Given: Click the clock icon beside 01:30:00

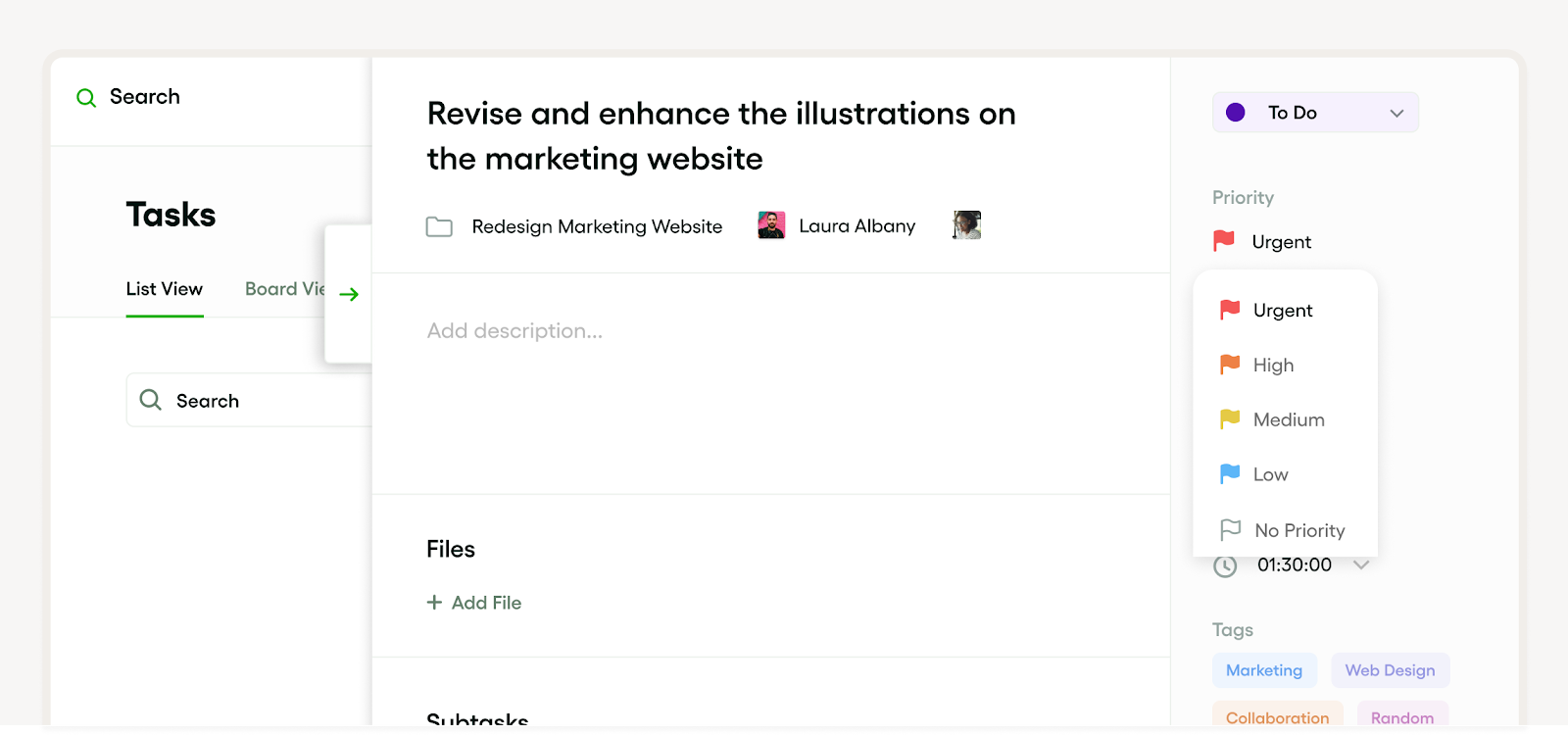Looking at the screenshot, I should 1225,566.
